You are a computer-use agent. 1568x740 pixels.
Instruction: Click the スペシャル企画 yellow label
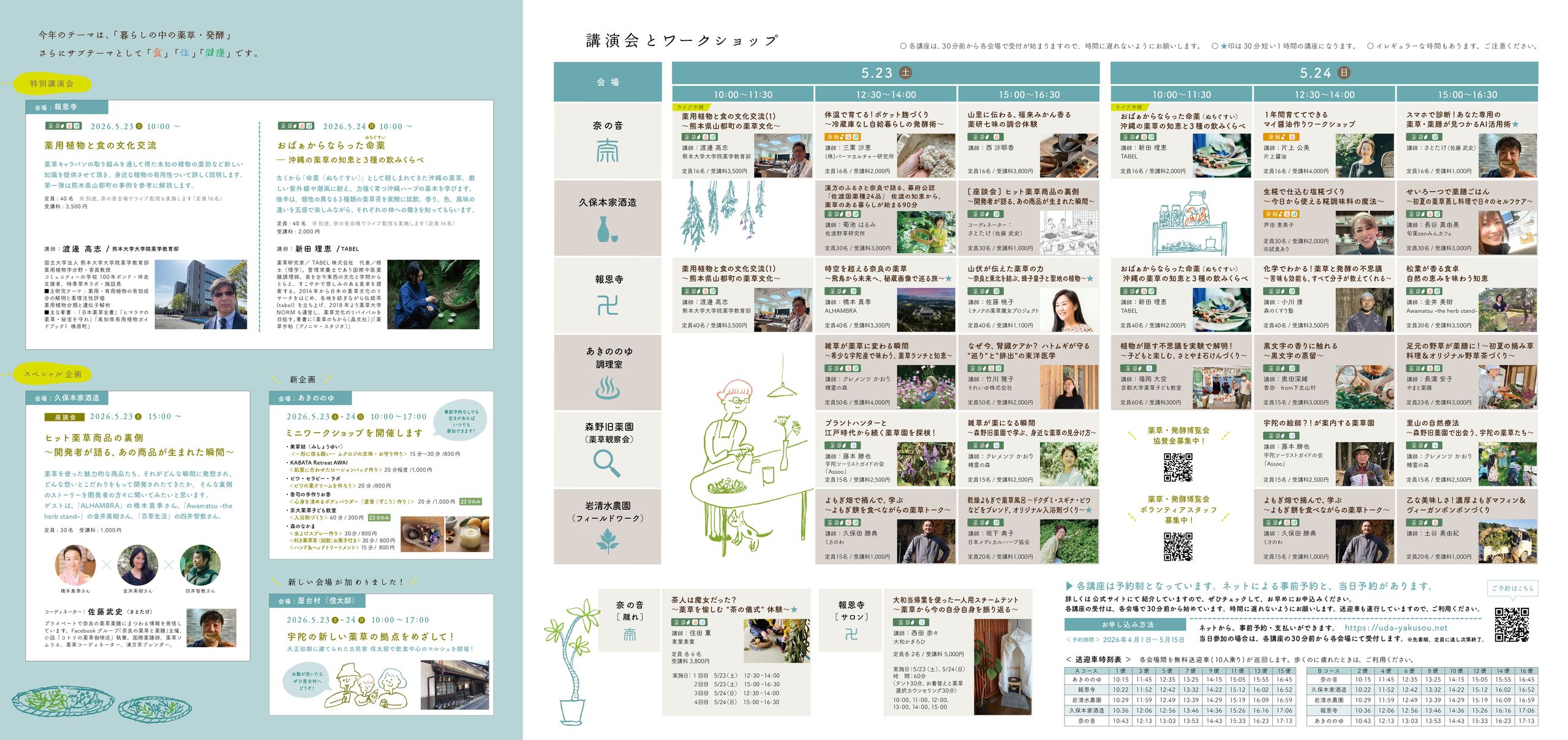[x=53, y=374]
